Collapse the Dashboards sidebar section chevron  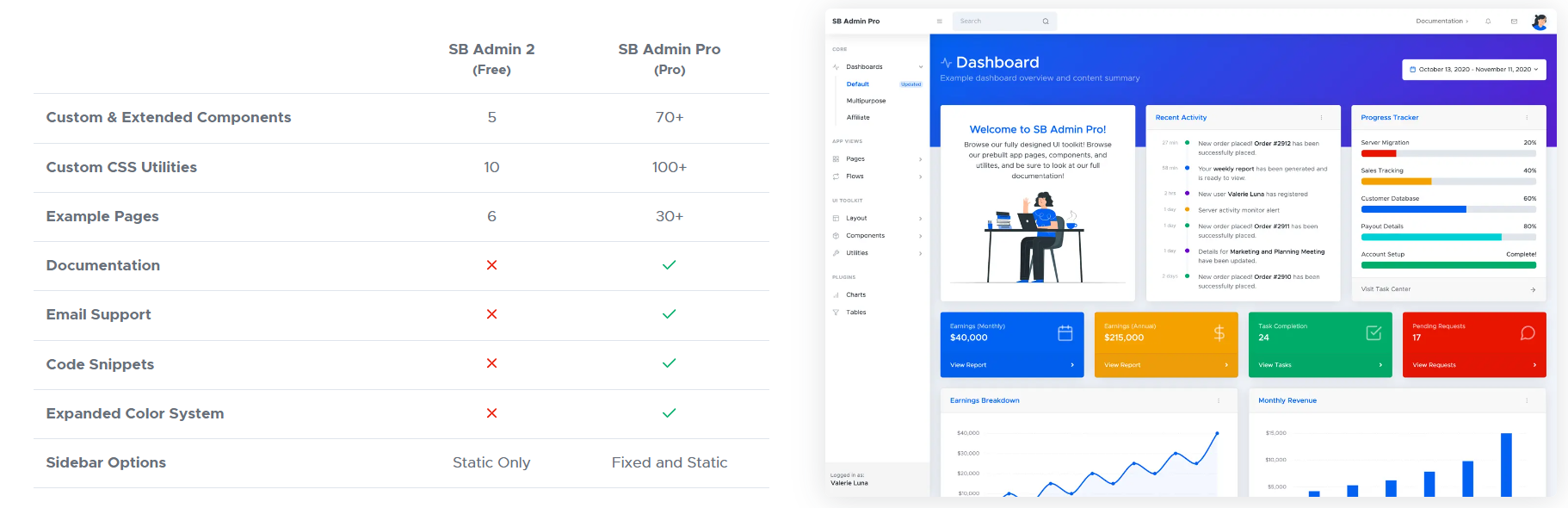tap(920, 67)
